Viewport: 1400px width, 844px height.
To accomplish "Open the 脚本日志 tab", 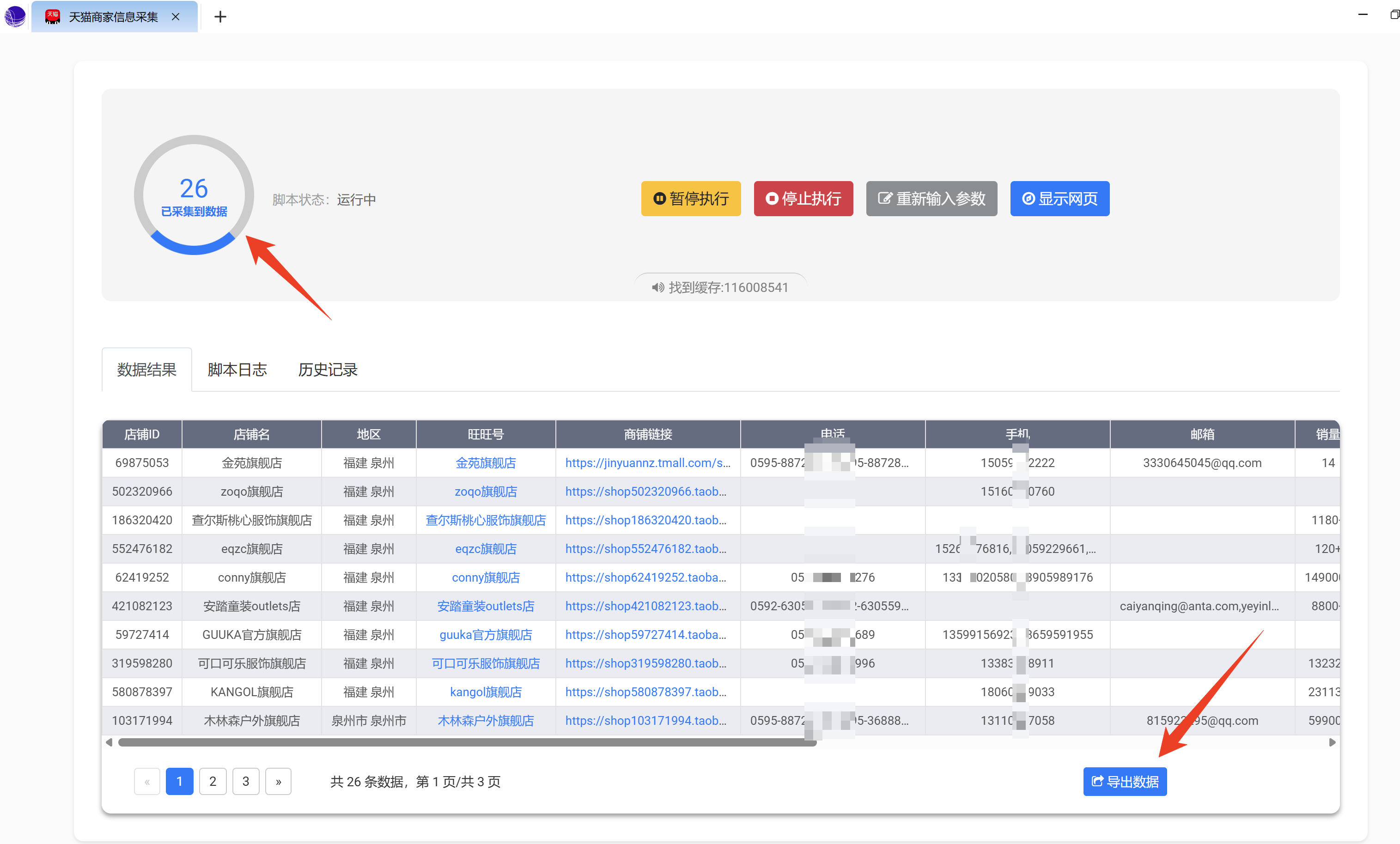I will pyautogui.click(x=237, y=370).
